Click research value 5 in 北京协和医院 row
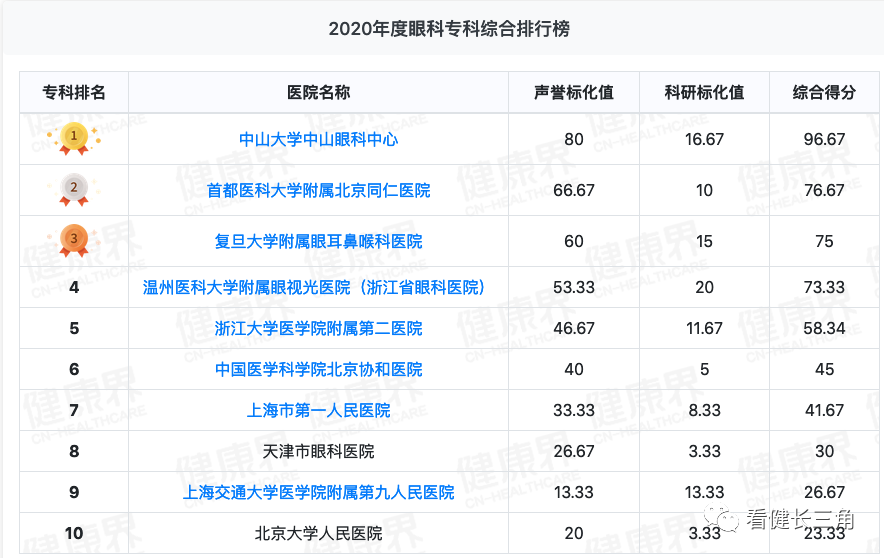The height and width of the screenshot is (558, 884). [704, 369]
